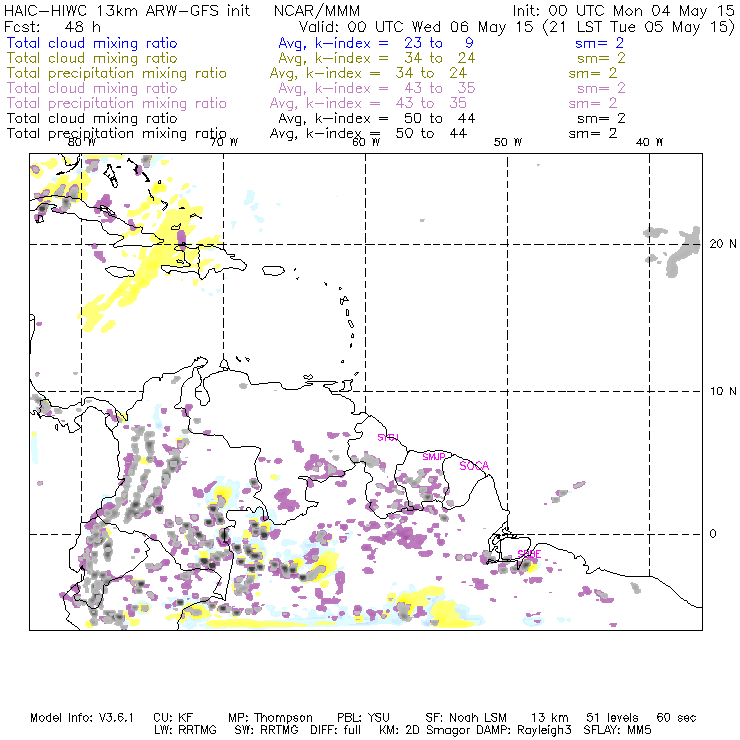
Task: Click the PBL: YSU scheme label
Action: [363, 718]
